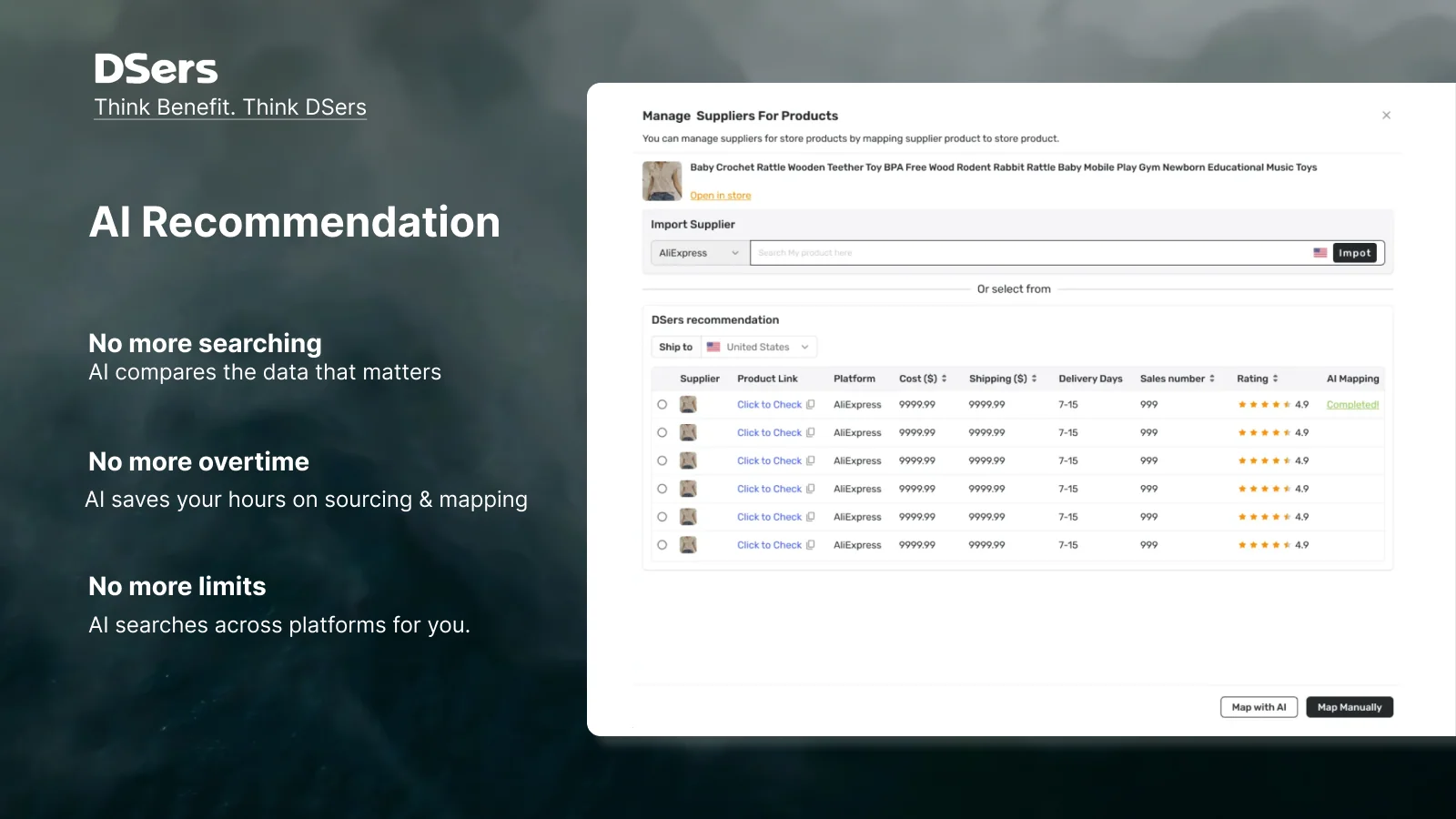
Task: Click the US flag icon in search field
Action: [x=1319, y=253]
